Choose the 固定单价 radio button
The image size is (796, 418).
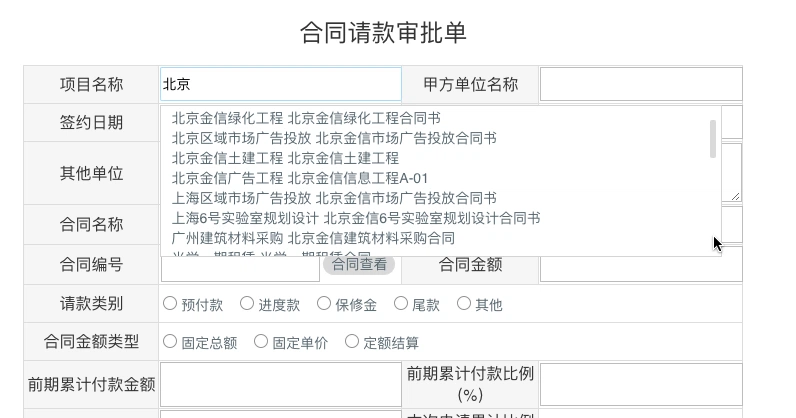click(261, 342)
